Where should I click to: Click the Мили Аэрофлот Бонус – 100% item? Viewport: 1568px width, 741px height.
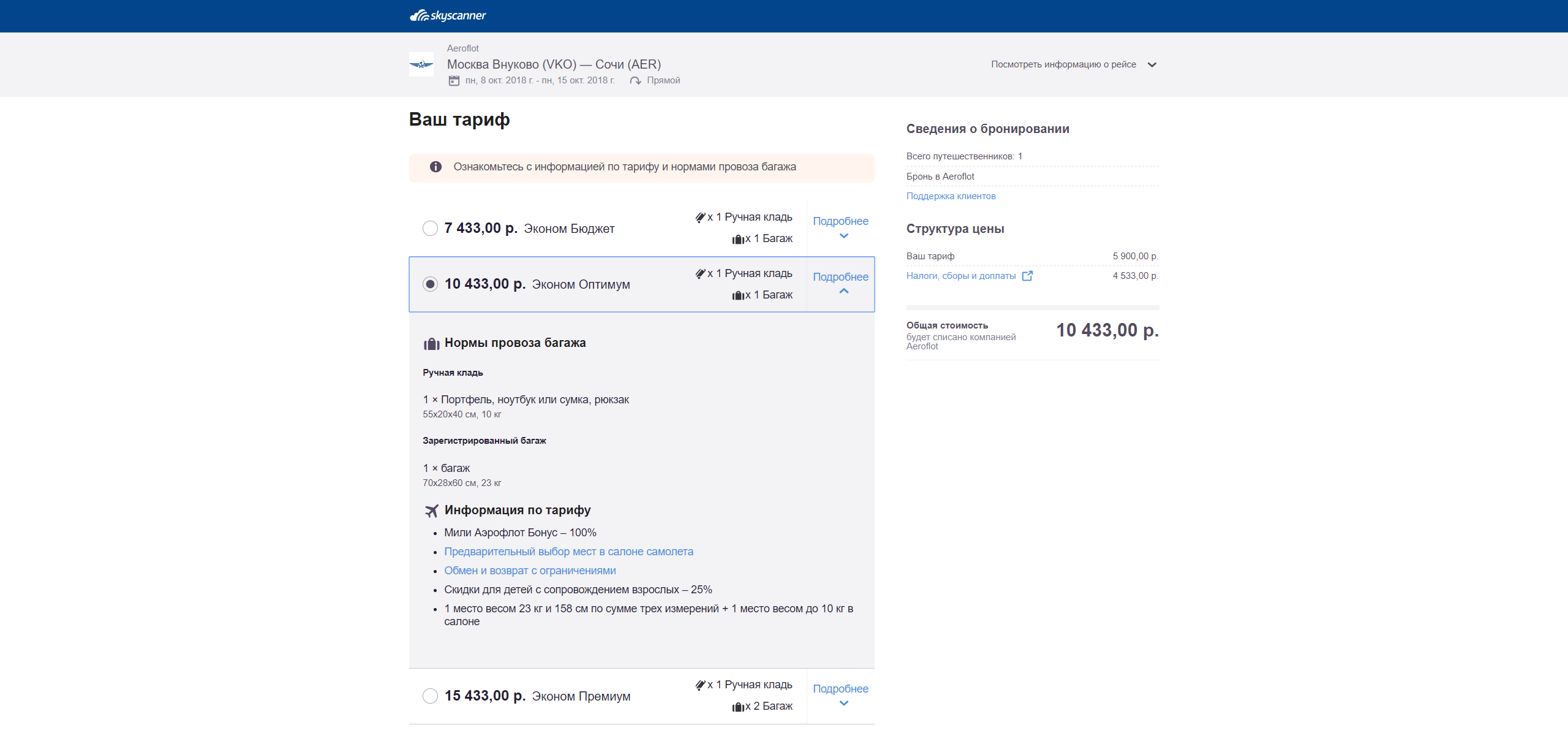[520, 533]
